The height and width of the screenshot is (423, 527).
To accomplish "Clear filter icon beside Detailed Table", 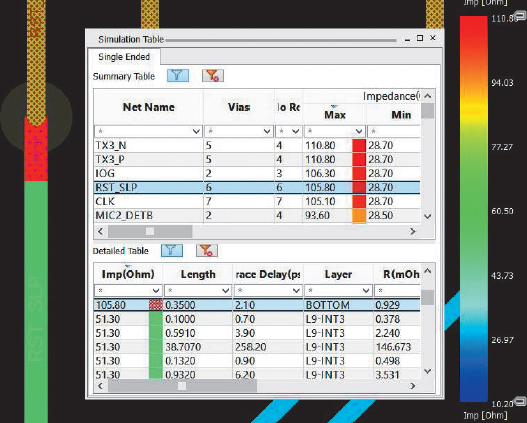I will click(207, 250).
